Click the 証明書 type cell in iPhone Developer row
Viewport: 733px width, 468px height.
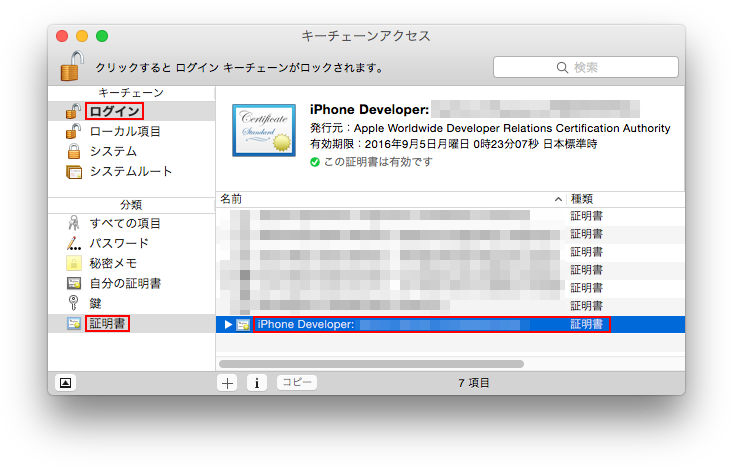[587, 324]
